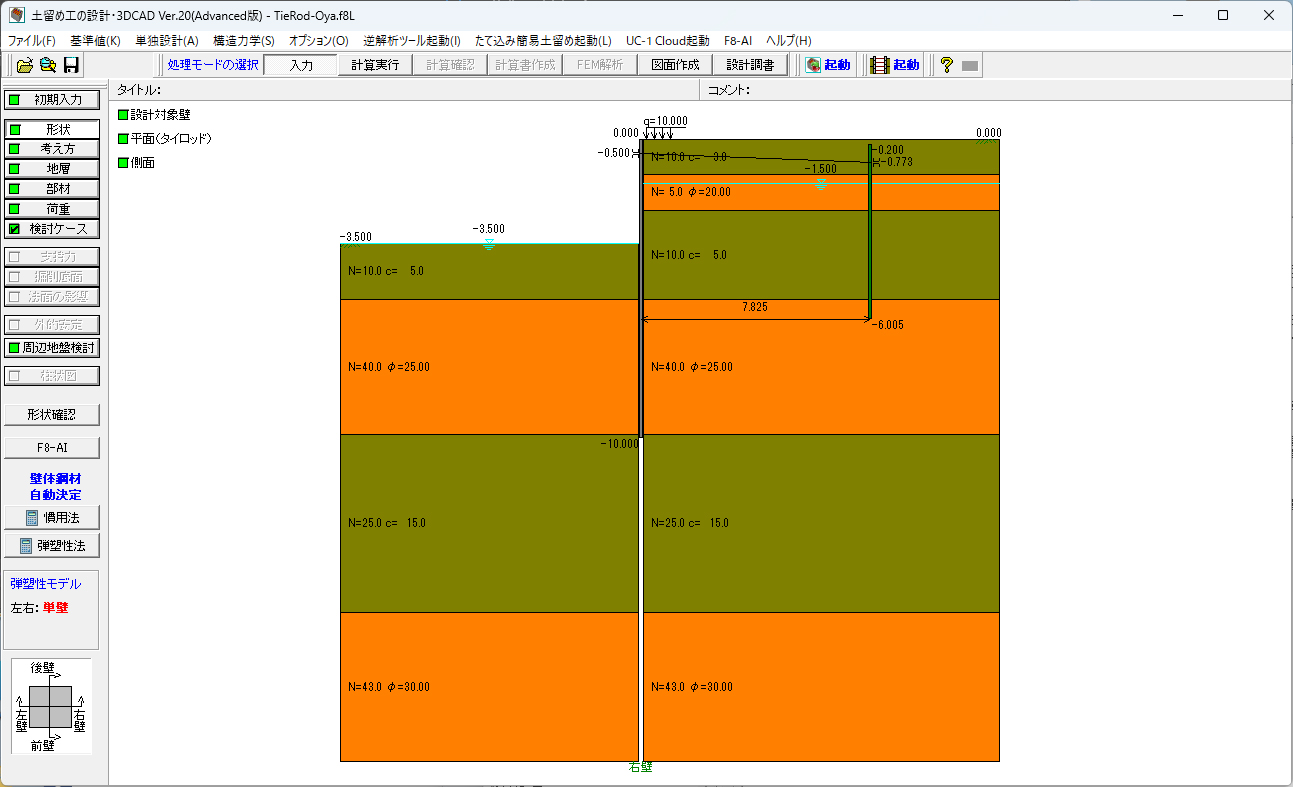Open the オプション(O) menu

(x=319, y=41)
